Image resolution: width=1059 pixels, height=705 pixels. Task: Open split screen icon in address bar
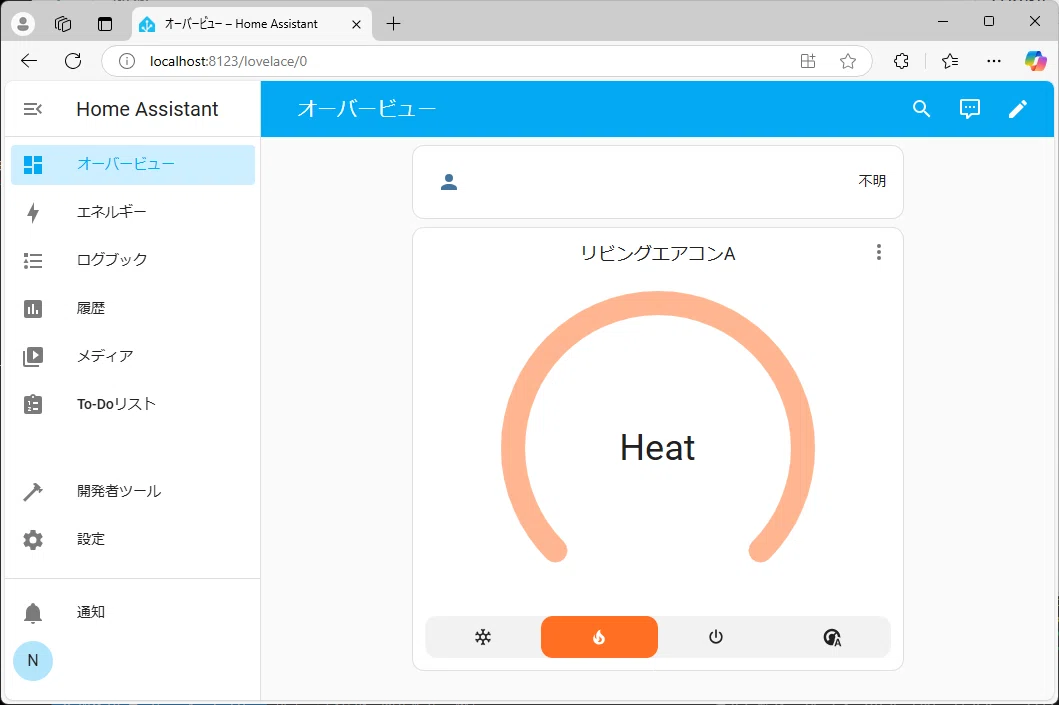click(808, 61)
